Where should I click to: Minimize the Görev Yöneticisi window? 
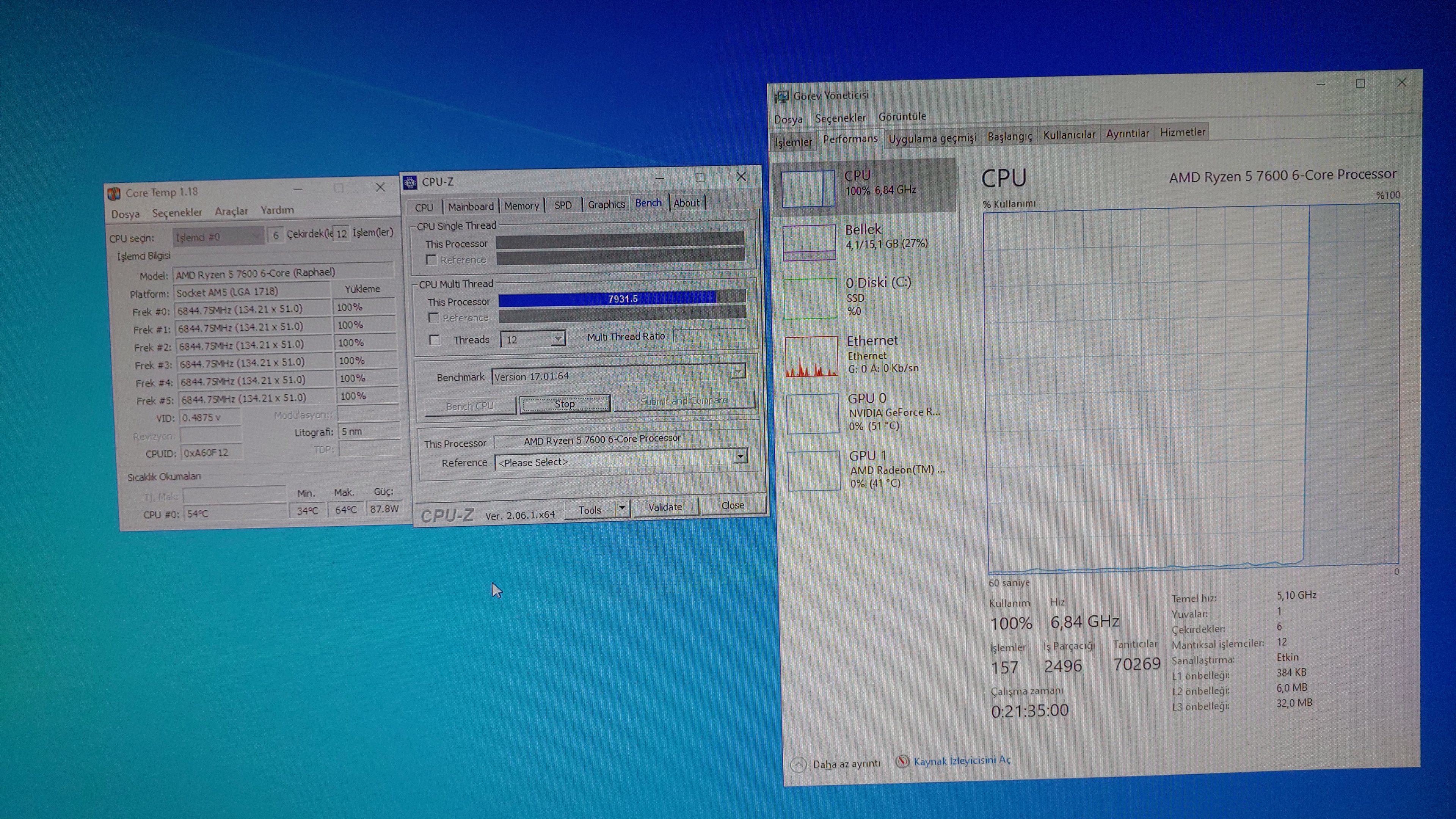(1320, 84)
